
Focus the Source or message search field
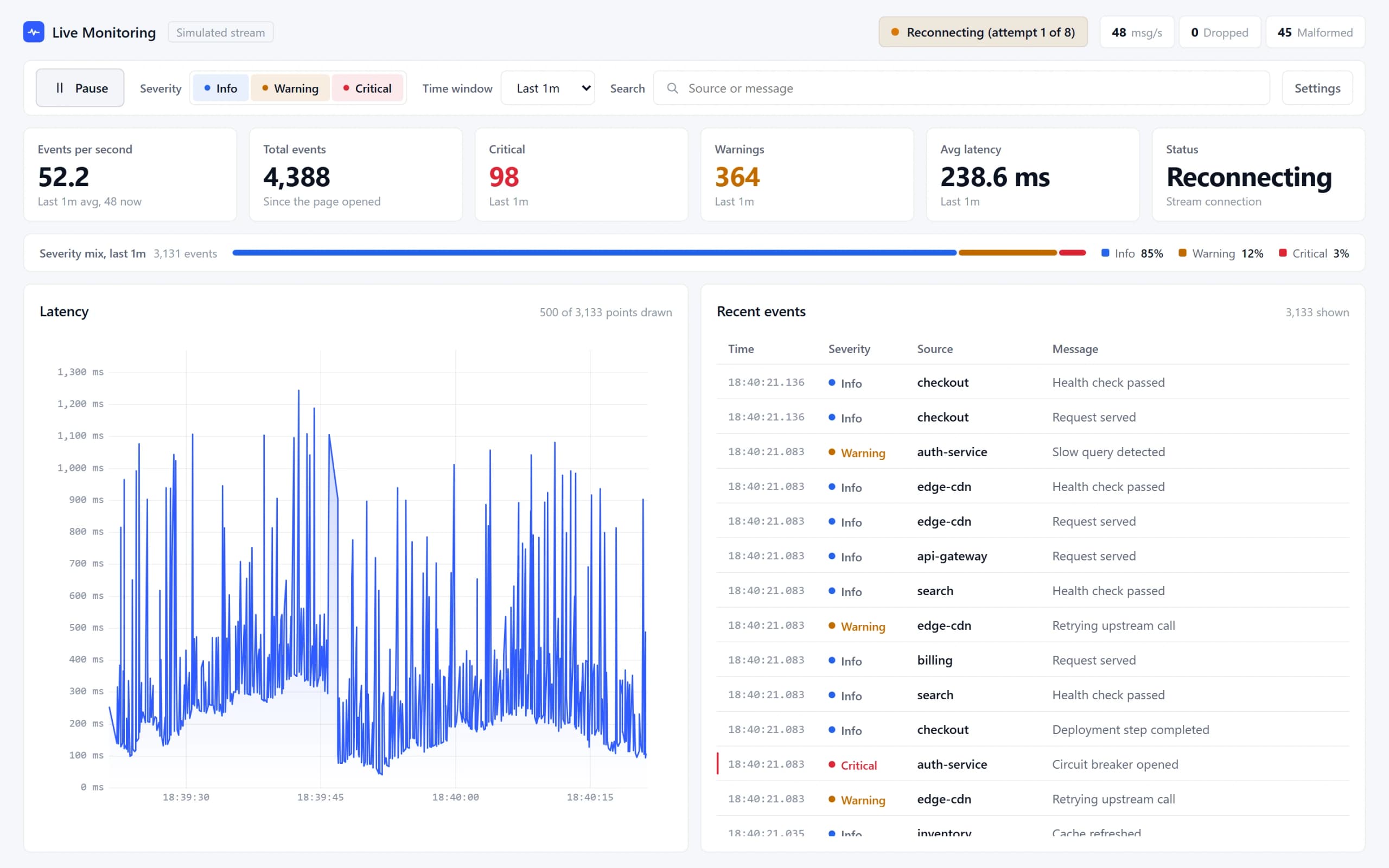tap(961, 88)
